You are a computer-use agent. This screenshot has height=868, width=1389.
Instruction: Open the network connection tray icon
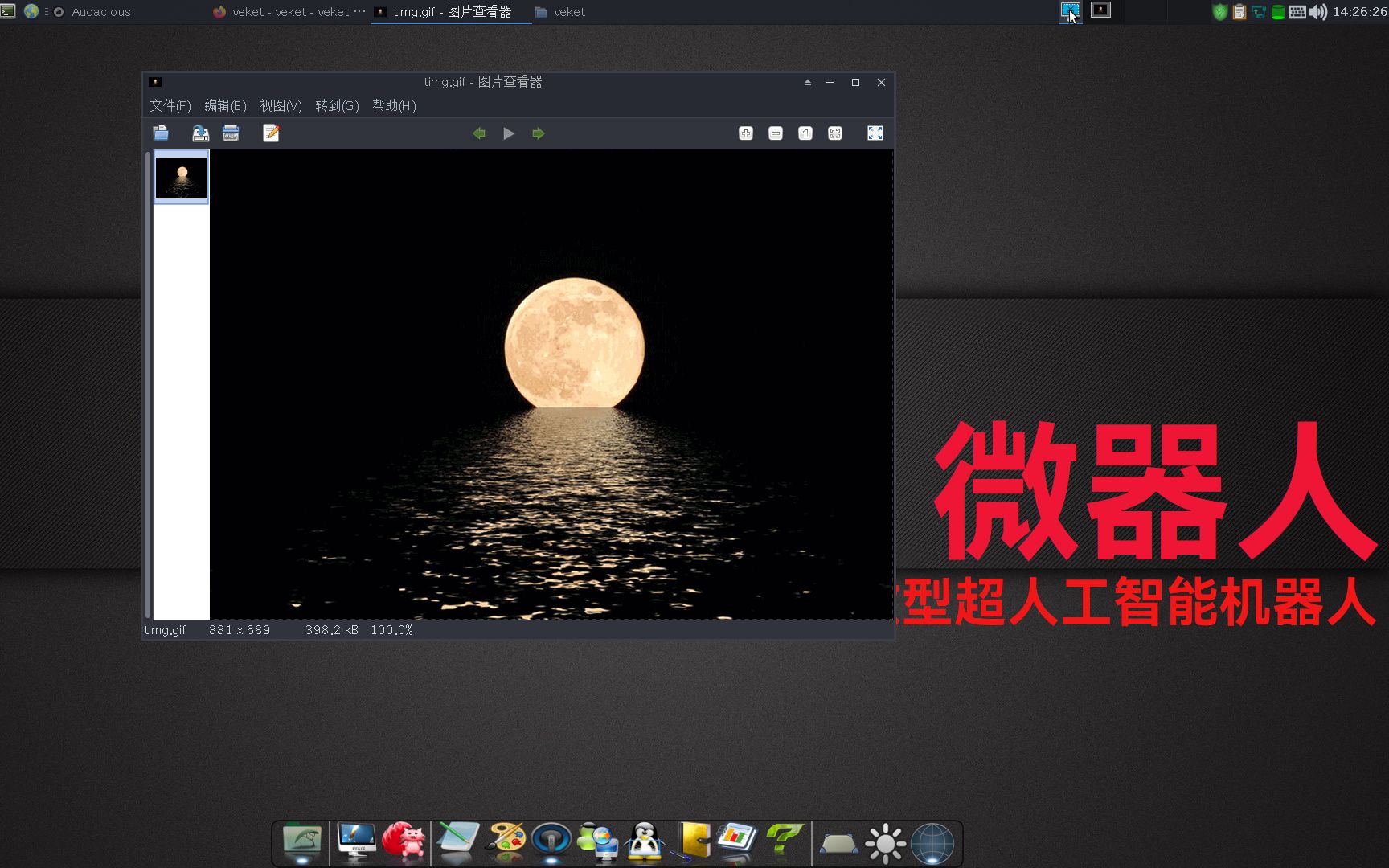point(1259,12)
